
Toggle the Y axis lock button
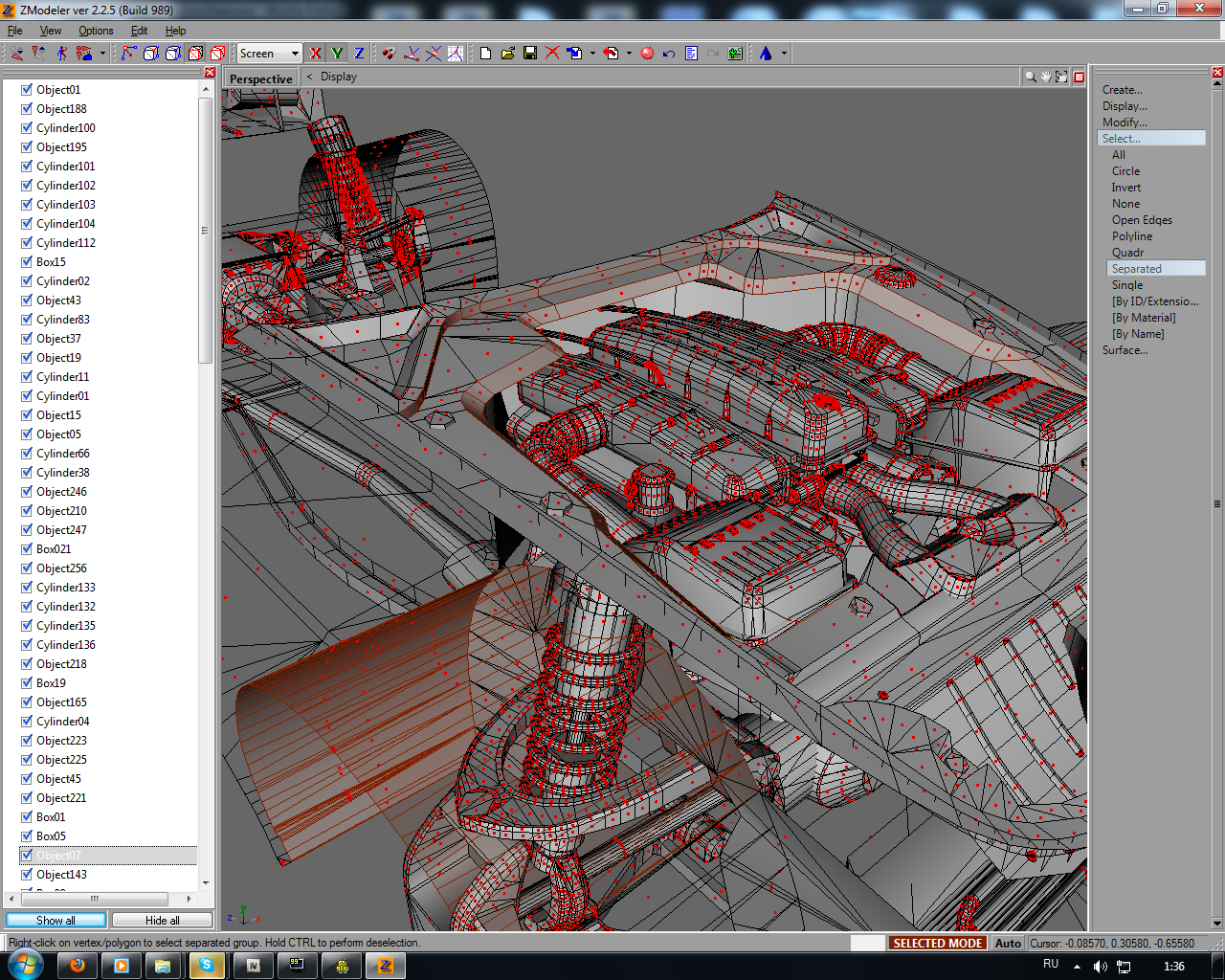337,54
